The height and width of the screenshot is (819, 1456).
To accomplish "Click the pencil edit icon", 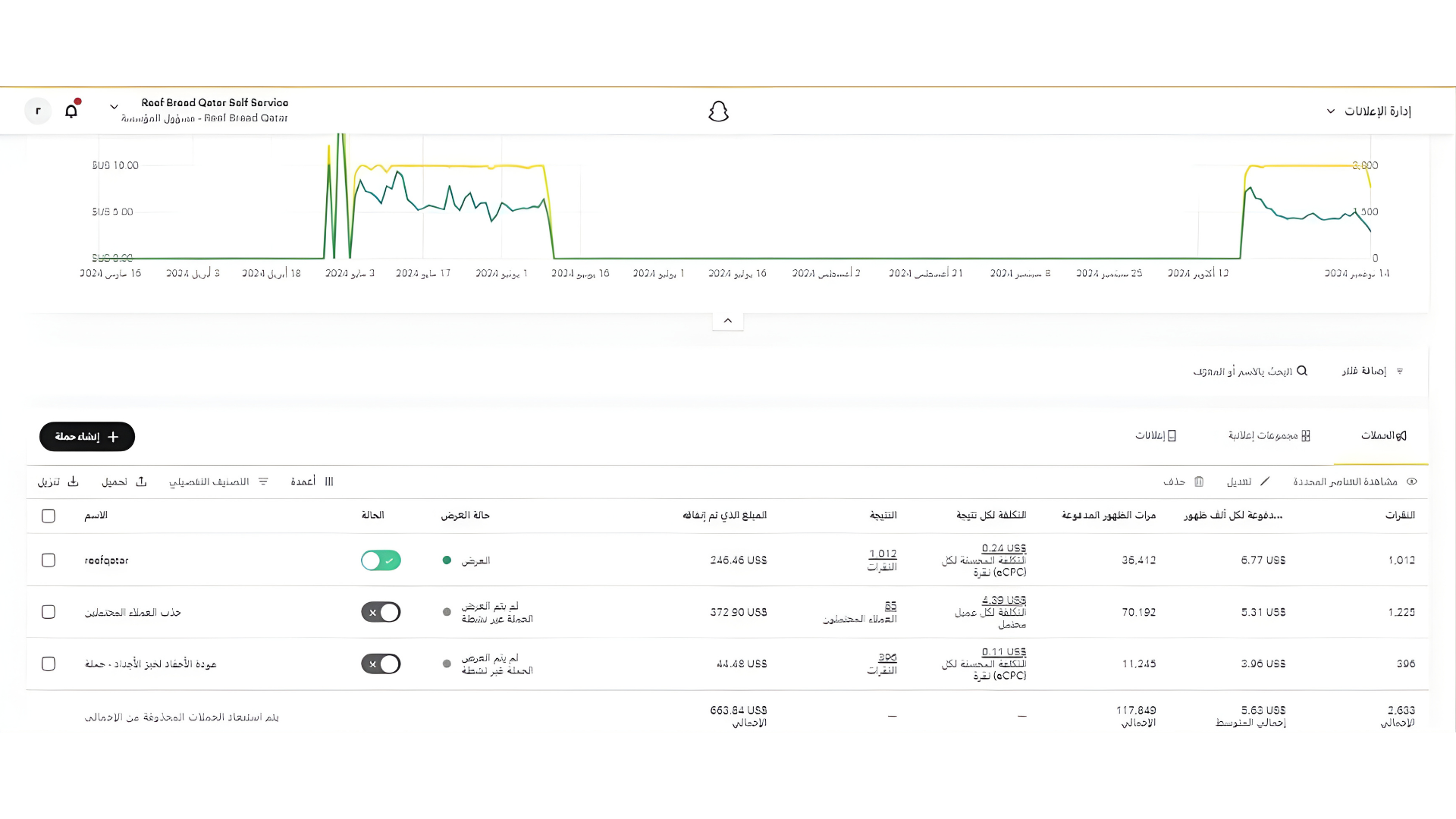I will coord(1265,482).
